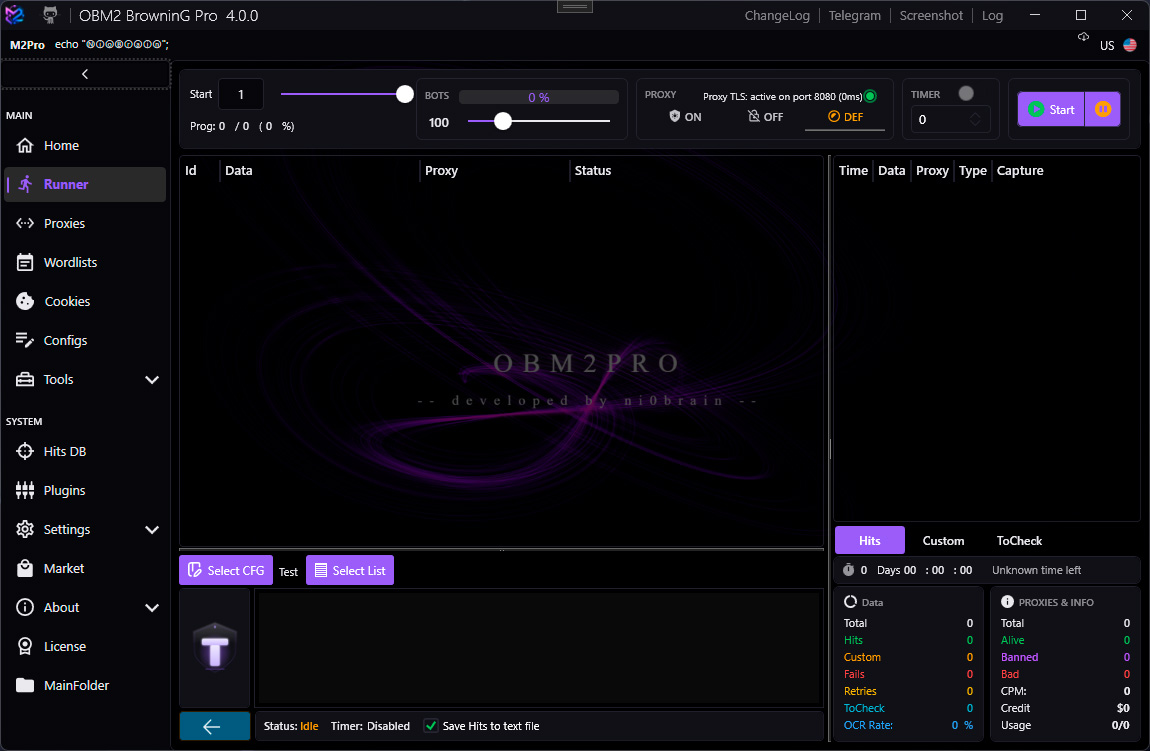Viewport: 1150px width, 751px height.
Task: Set proxy mode to ON
Action: point(685,117)
